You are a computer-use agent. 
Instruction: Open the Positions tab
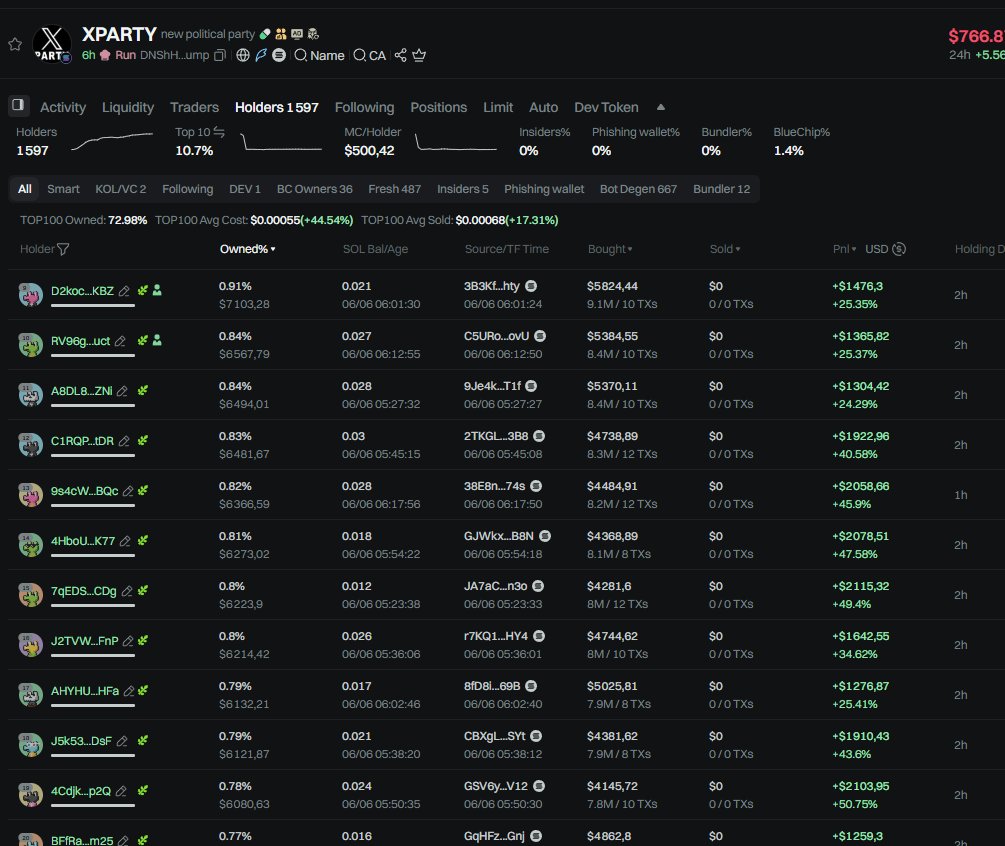[438, 107]
